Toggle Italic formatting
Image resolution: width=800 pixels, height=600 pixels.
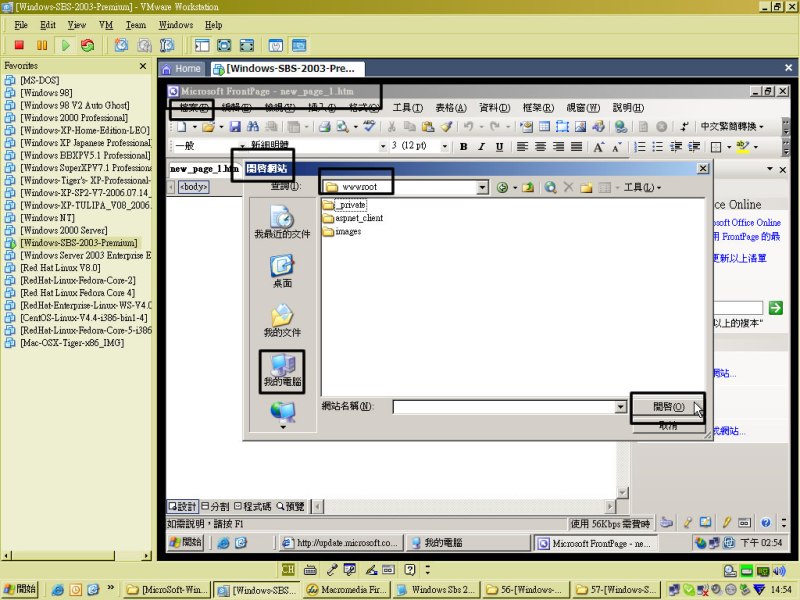tap(481, 147)
